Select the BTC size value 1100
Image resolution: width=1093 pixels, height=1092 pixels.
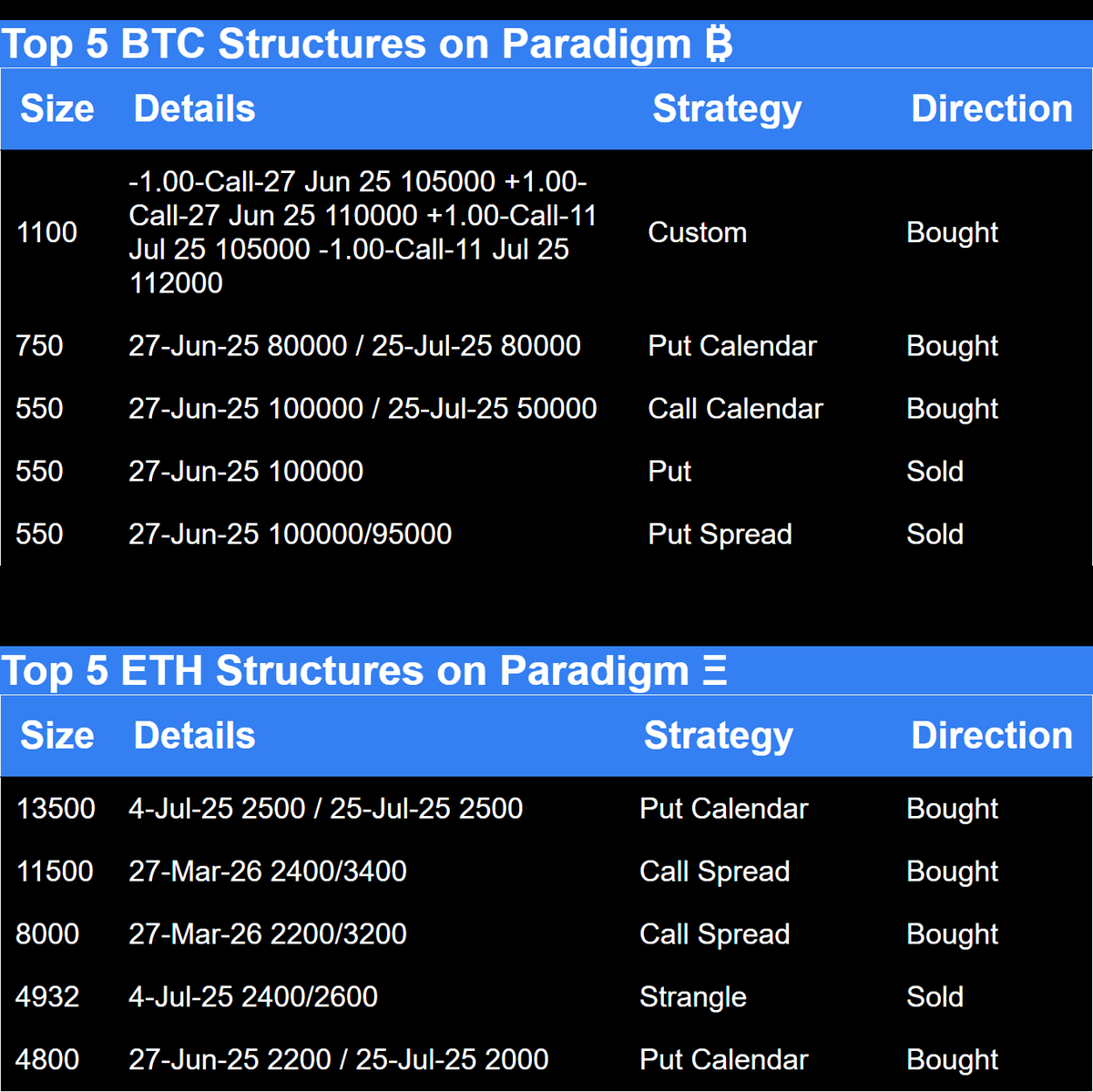coord(46,232)
